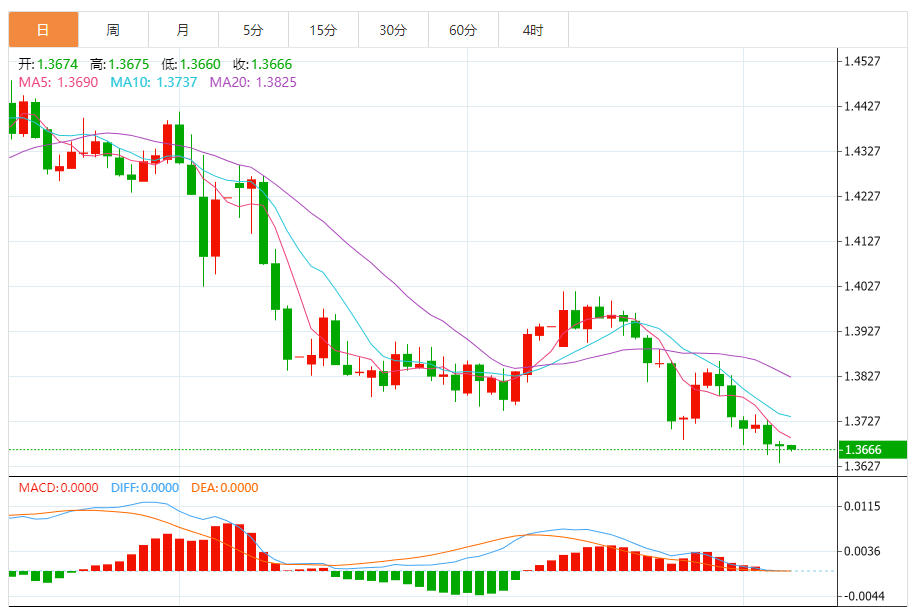Click the 收:1.3666 close price value
Viewport: 915px width, 607px height.
point(263,64)
